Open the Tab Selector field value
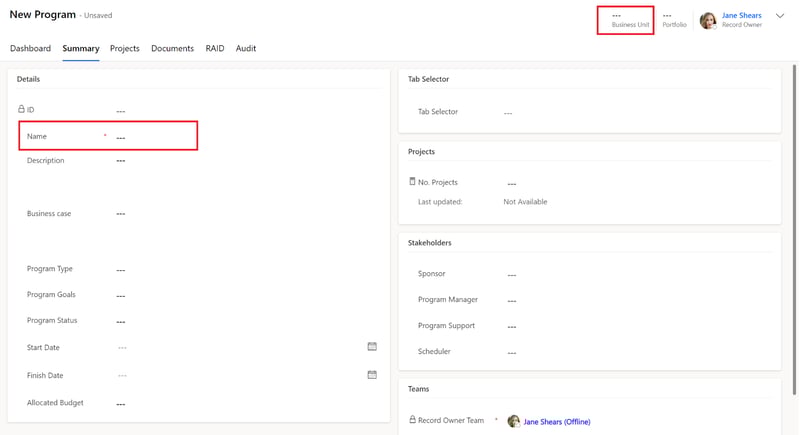Viewport: 800px width, 435px height. pyautogui.click(x=638, y=112)
